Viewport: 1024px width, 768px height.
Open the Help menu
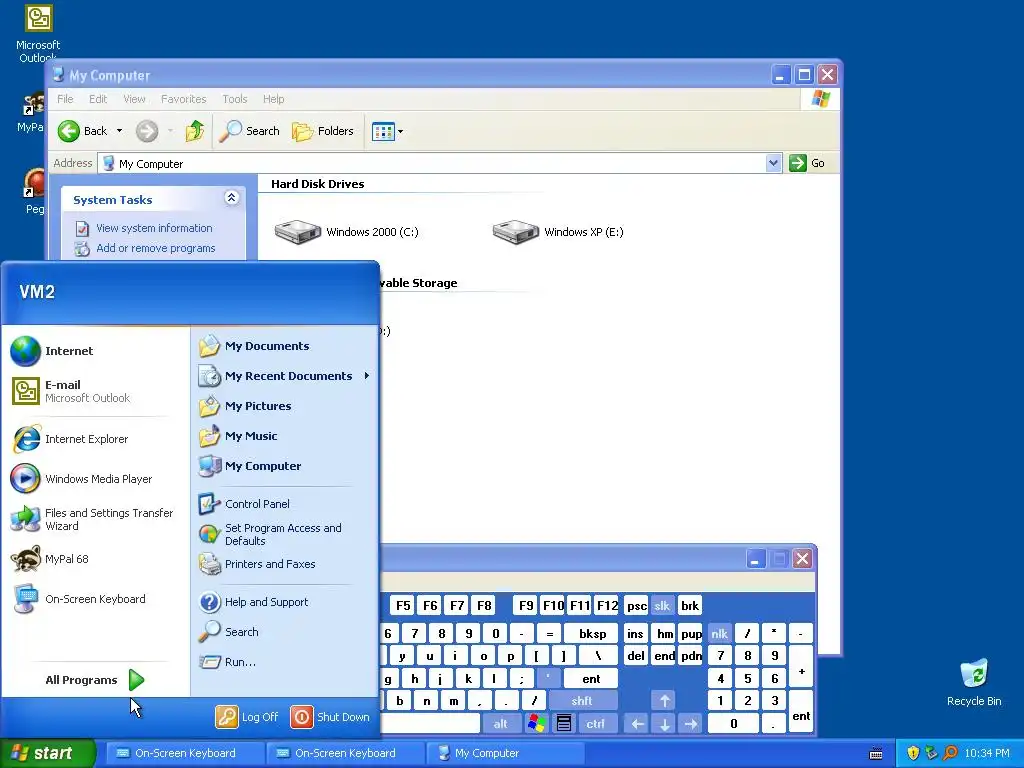pos(274,99)
